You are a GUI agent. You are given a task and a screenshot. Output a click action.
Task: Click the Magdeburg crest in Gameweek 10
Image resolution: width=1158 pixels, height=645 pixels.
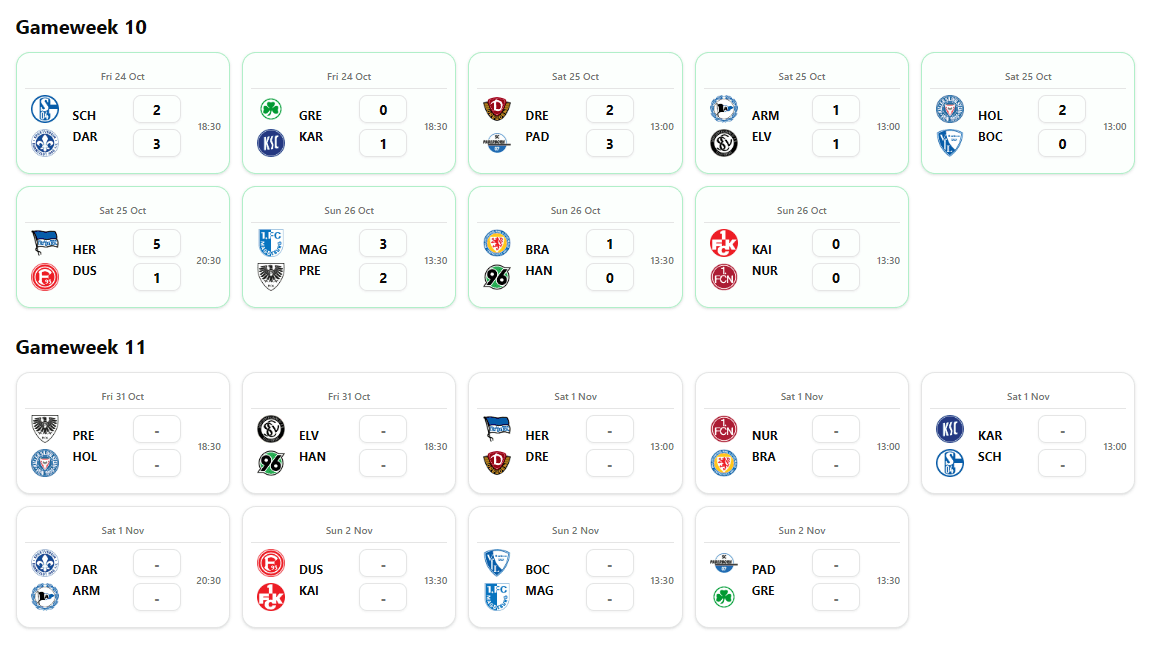[271, 242]
